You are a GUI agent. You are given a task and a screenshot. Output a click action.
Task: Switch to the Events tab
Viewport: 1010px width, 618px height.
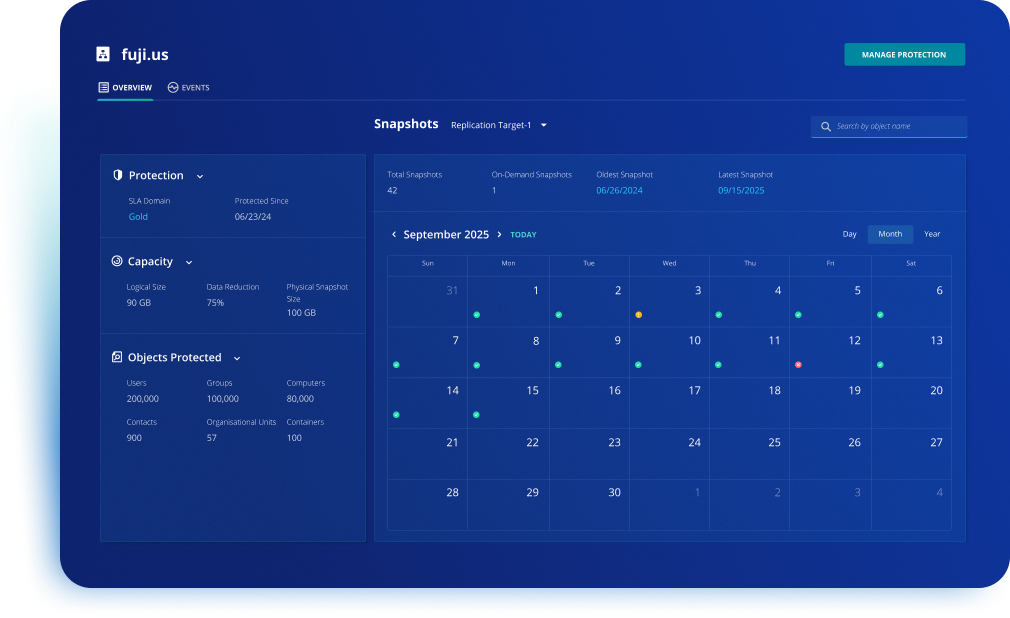tap(189, 88)
